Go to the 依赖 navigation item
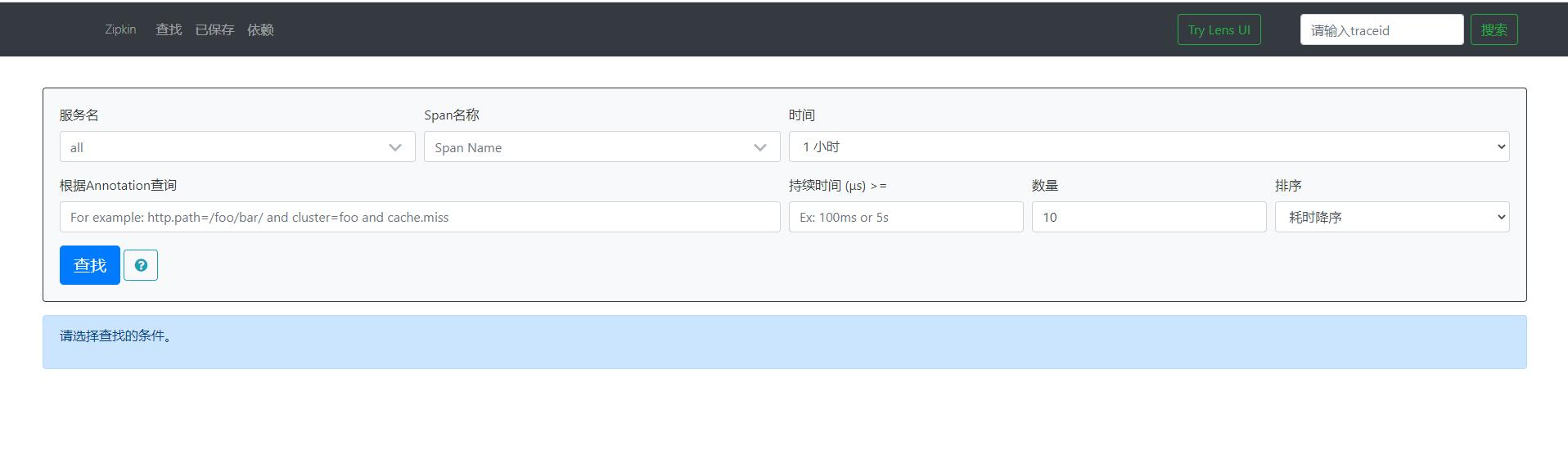1568x464 pixels. [x=260, y=29]
